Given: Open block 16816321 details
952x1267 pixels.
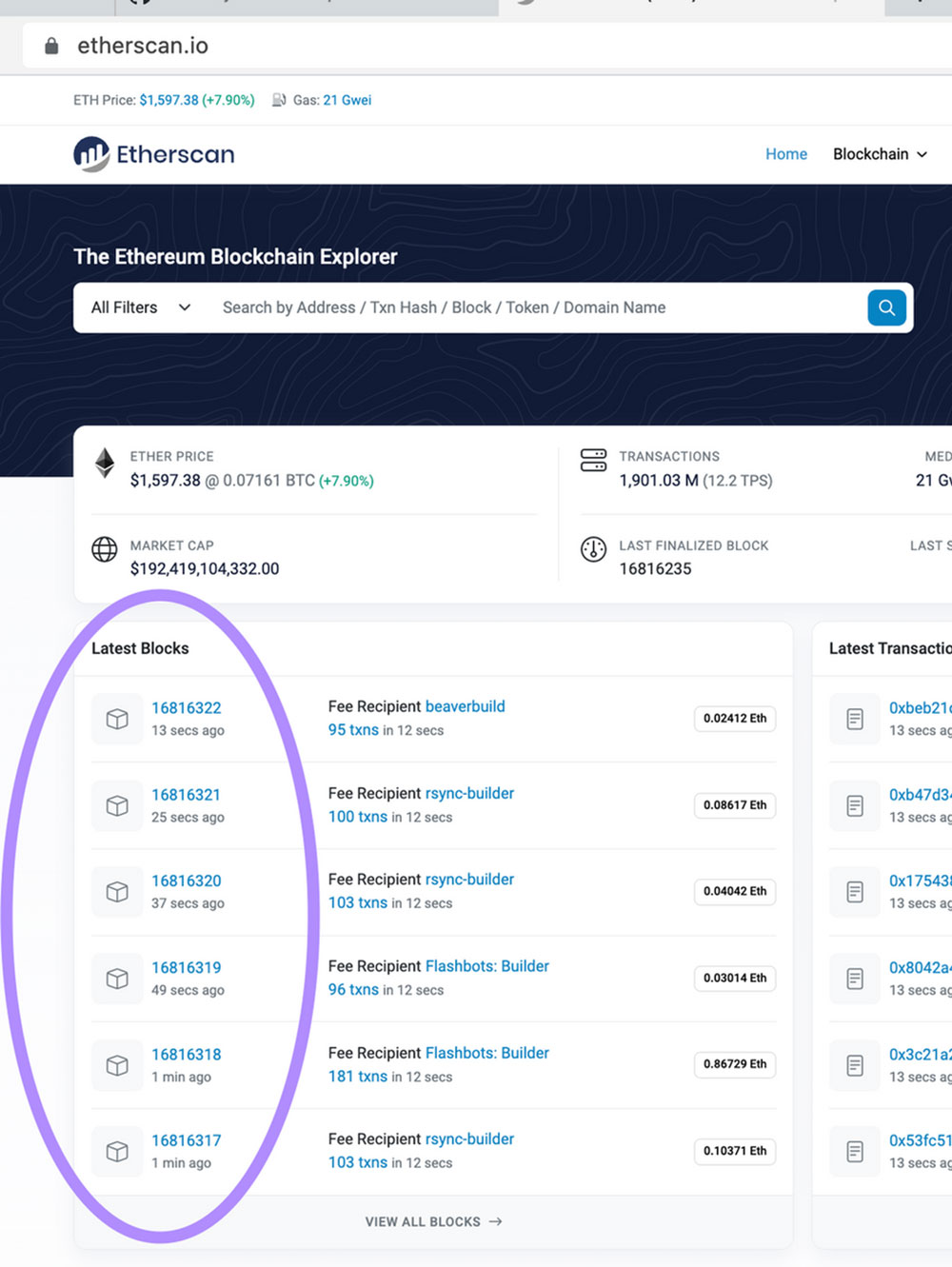Looking at the screenshot, I should click(186, 795).
